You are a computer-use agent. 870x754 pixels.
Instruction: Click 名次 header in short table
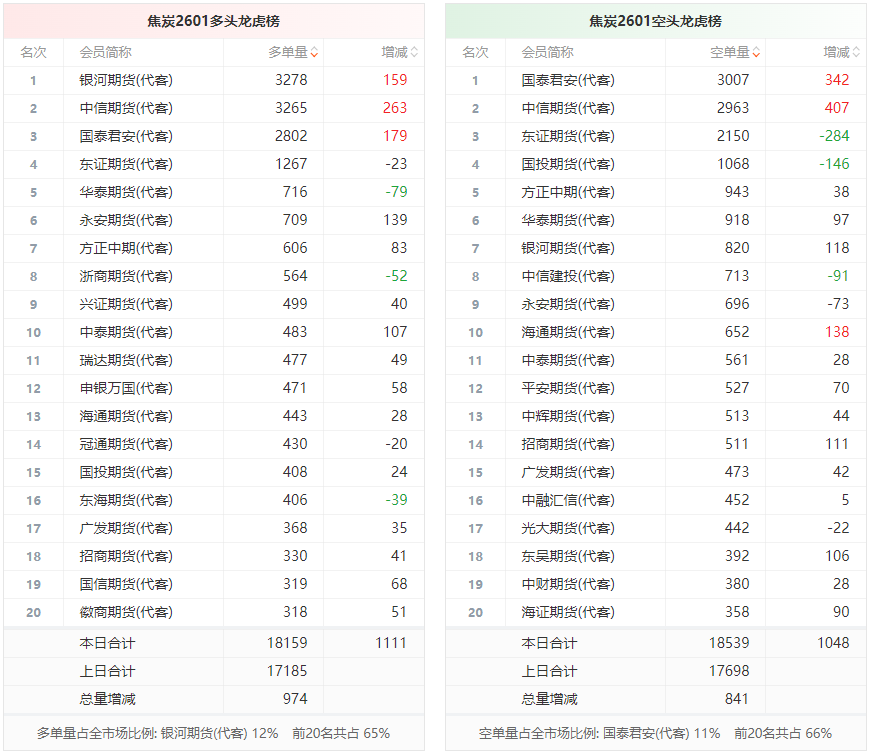click(476, 53)
